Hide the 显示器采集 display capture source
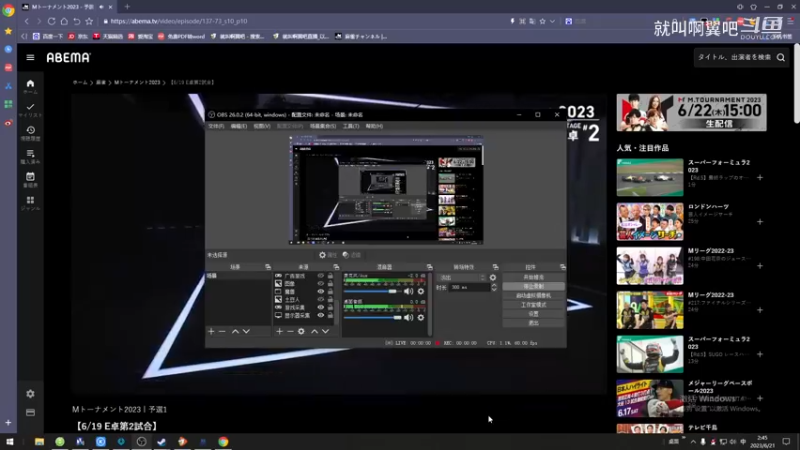The height and width of the screenshot is (450, 800). click(x=320, y=315)
